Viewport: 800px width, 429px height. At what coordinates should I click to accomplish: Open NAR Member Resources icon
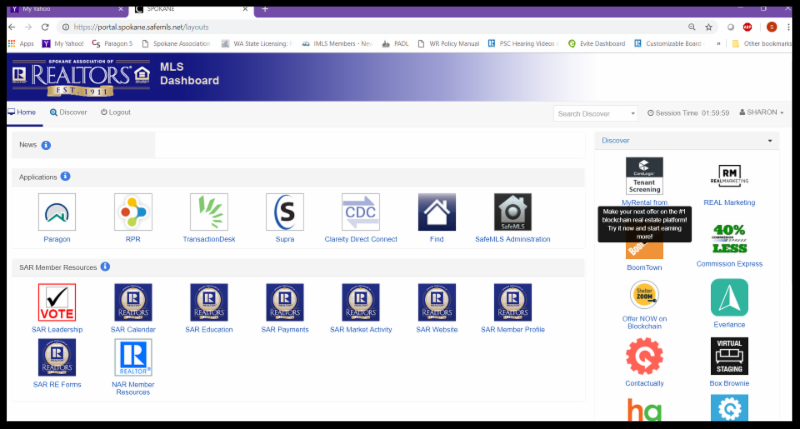pyautogui.click(x=133, y=357)
